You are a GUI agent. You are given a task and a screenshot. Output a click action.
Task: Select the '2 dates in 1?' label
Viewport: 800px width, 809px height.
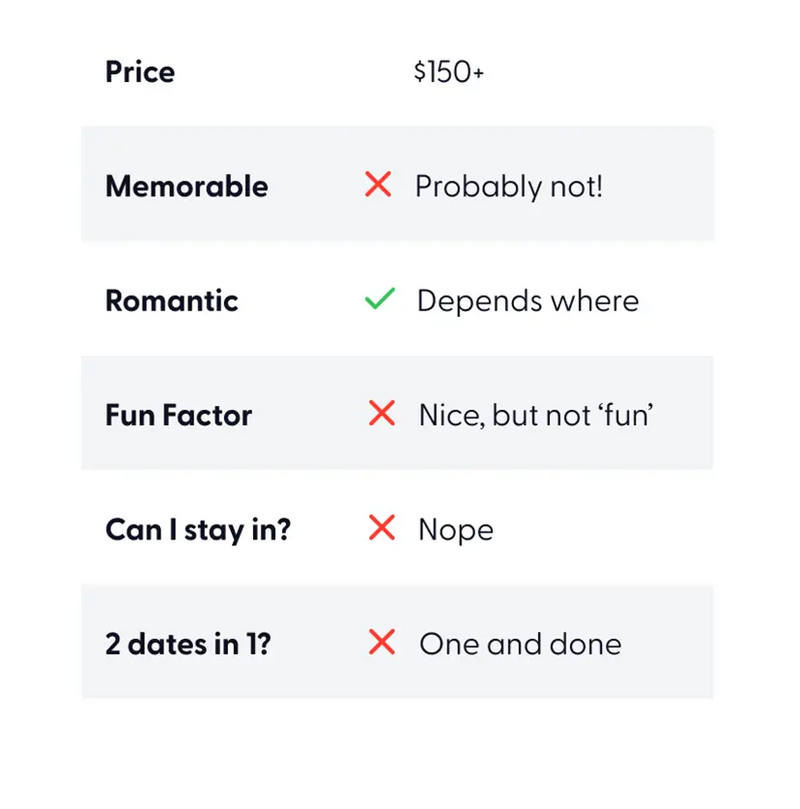pos(188,644)
